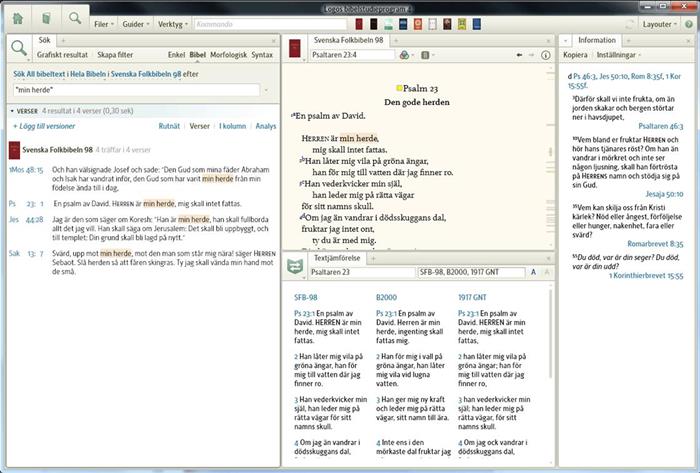The width and height of the screenshot is (700, 473).
Task: Click Skapa filter button
Action: pos(115,55)
